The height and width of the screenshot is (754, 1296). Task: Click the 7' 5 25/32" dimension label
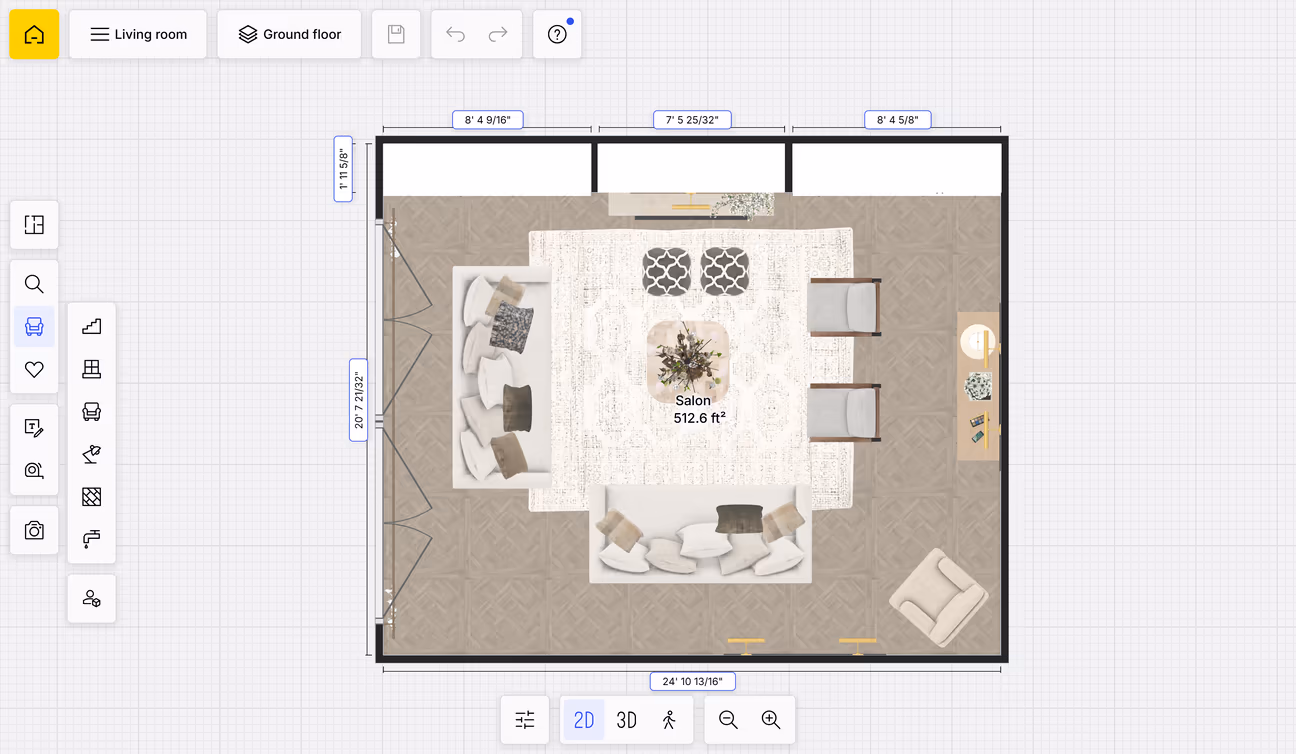pyautogui.click(x=692, y=120)
